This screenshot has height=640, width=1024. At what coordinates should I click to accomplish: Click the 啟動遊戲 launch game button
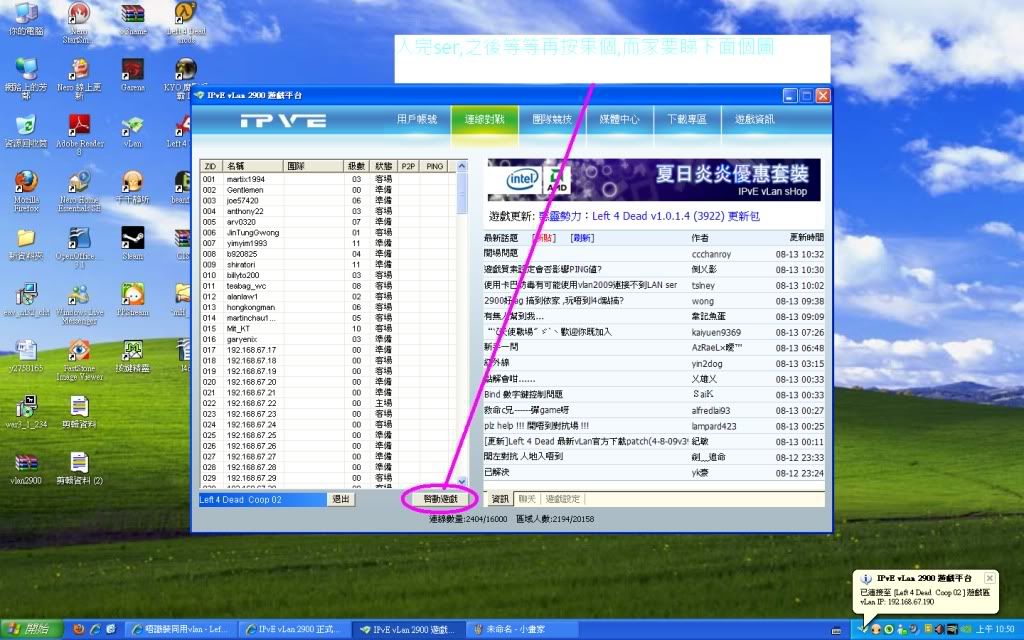pyautogui.click(x=440, y=499)
